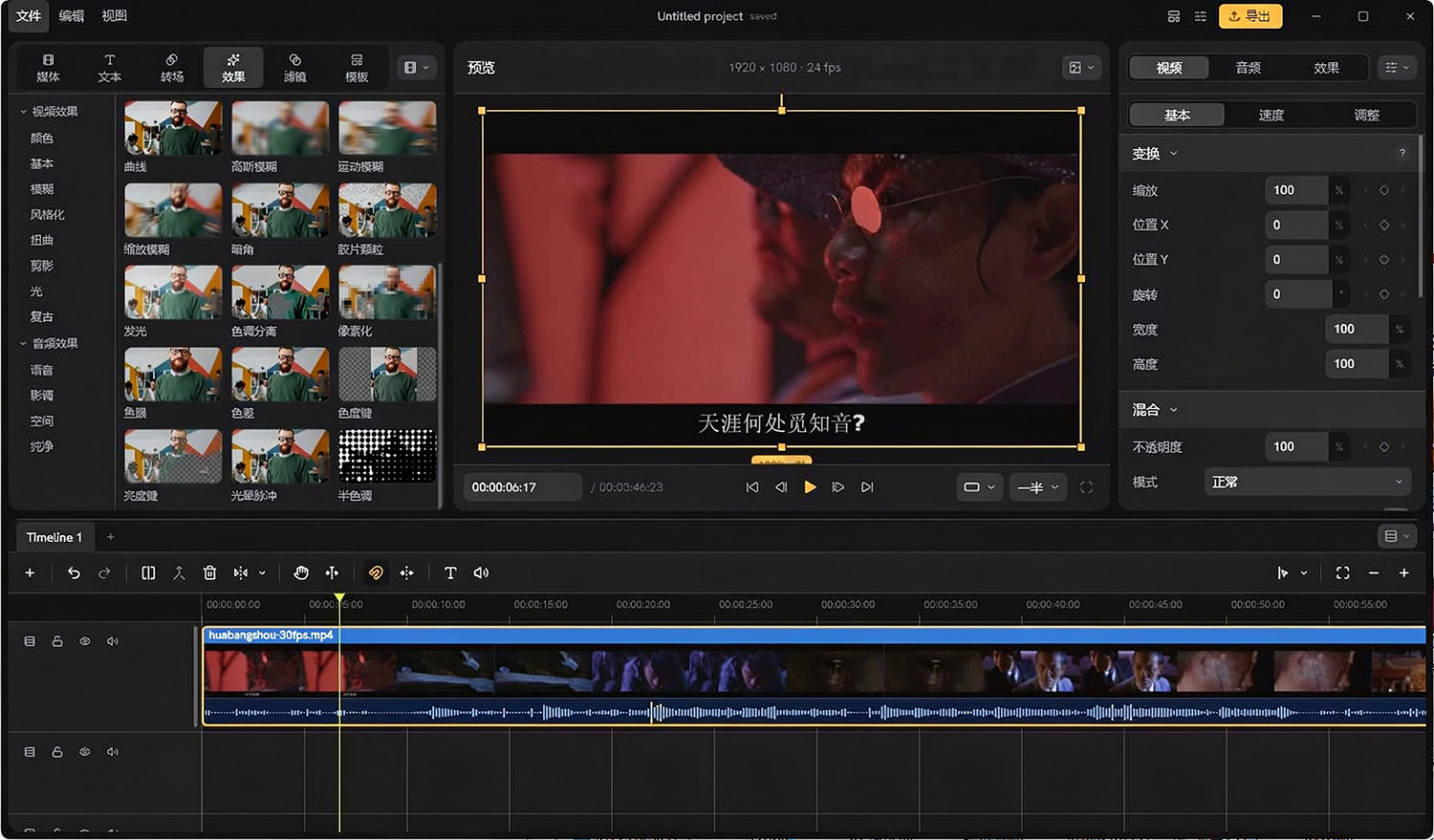1434x840 pixels.
Task: Undo the last edit in timeline toolbar
Action: pos(74,572)
